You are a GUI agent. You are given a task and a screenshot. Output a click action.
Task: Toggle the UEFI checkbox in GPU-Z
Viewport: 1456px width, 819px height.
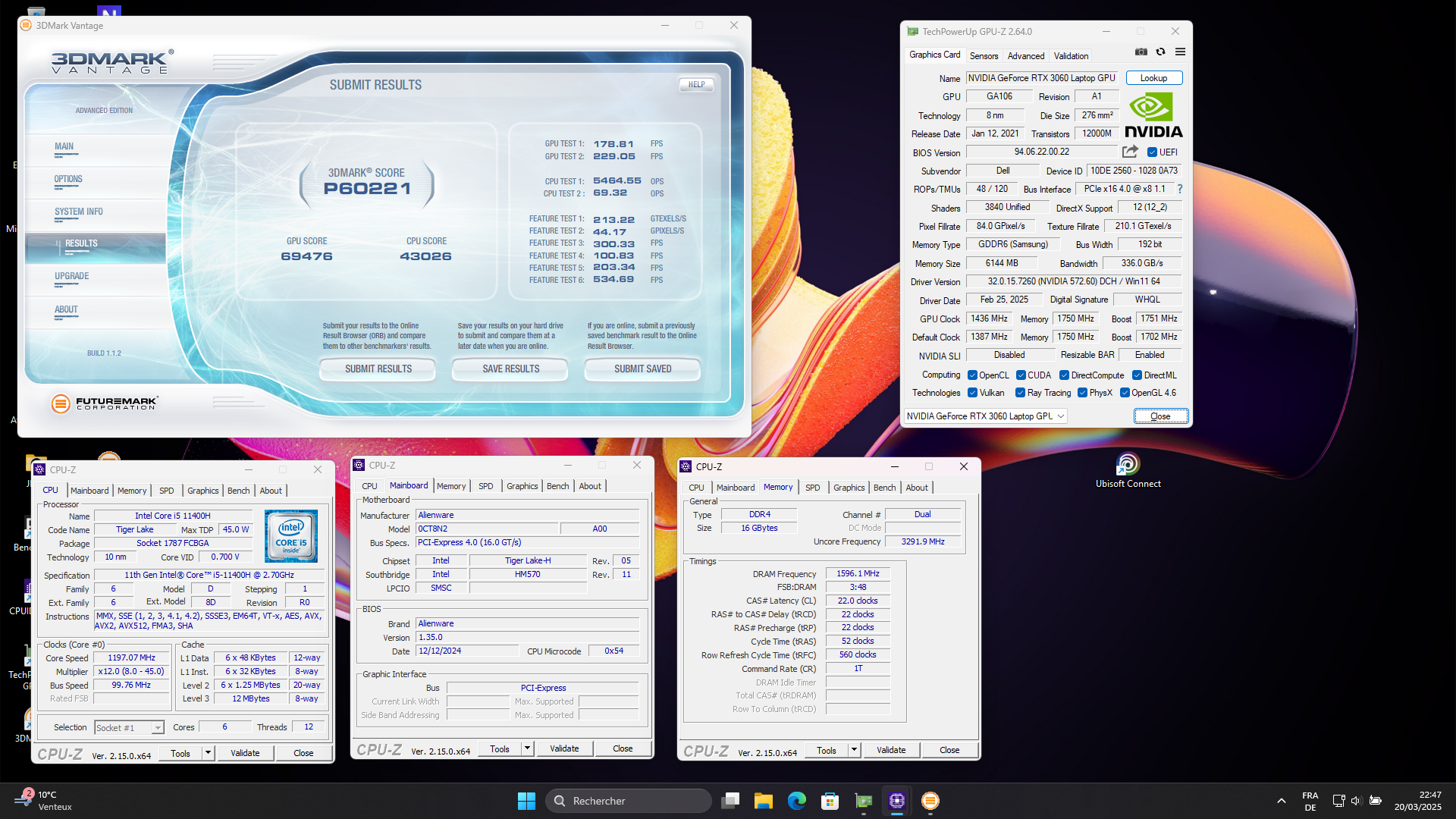tap(1152, 152)
